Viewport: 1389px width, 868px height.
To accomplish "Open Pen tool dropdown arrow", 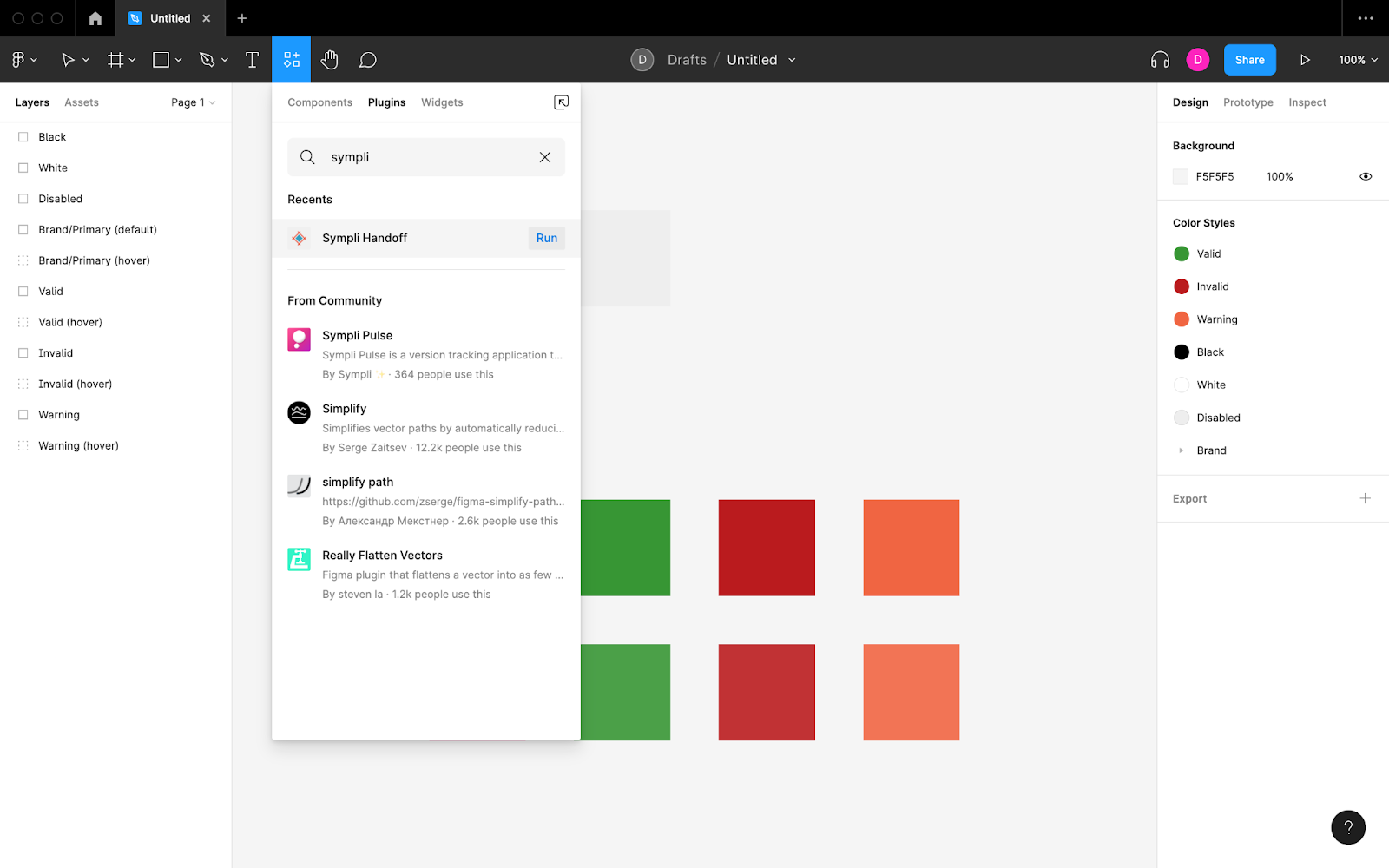I will click(x=225, y=60).
